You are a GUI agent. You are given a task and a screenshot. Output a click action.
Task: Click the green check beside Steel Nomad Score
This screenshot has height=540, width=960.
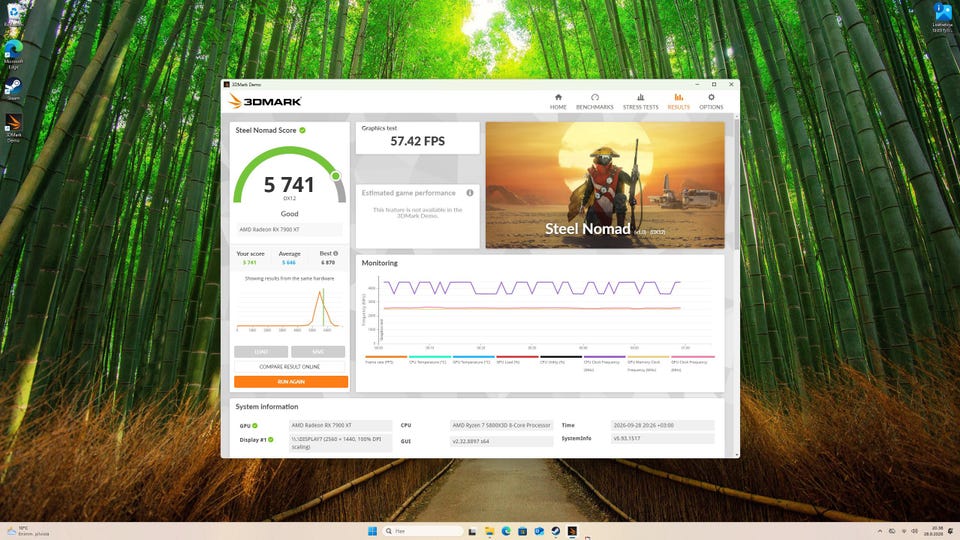point(302,130)
